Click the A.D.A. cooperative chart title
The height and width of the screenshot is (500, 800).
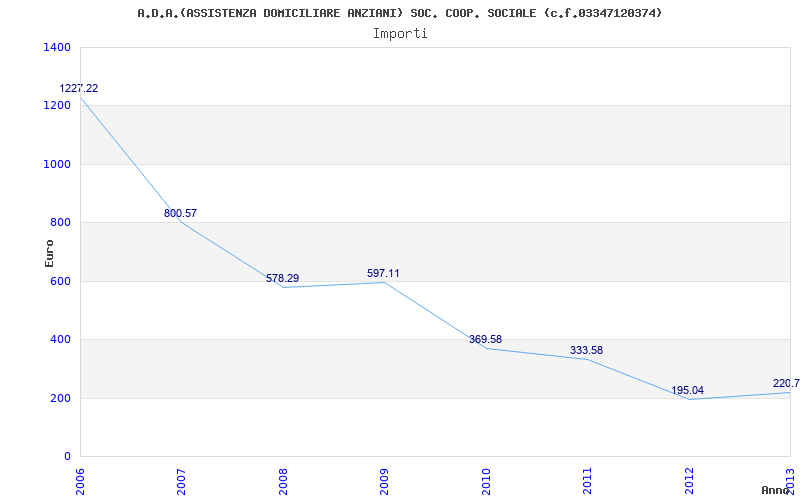point(399,13)
